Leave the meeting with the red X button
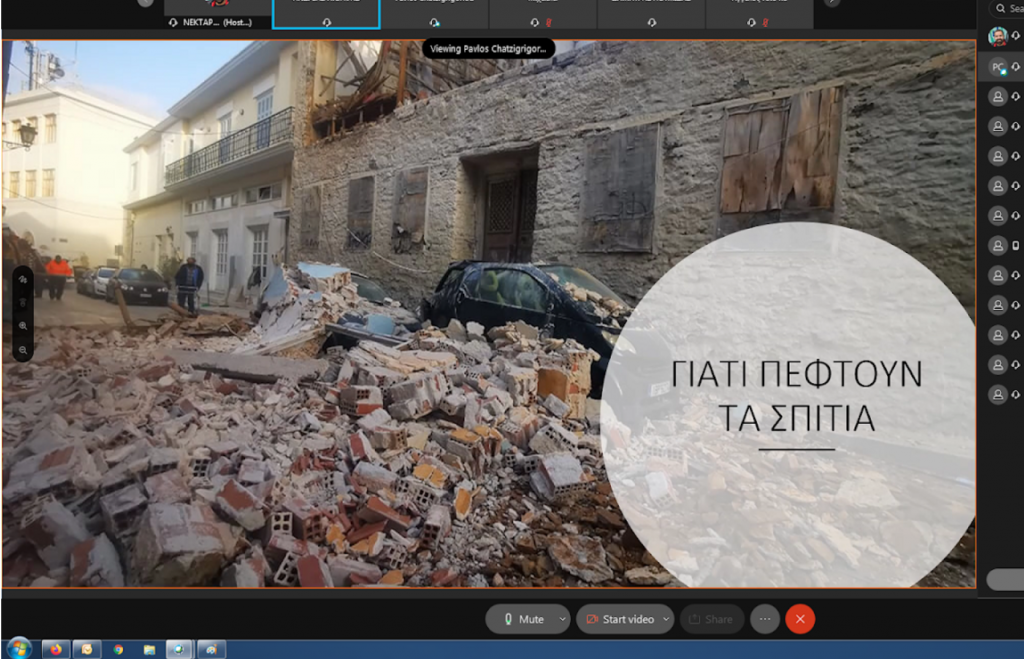Screen dimensions: 1024x659 click(800, 619)
